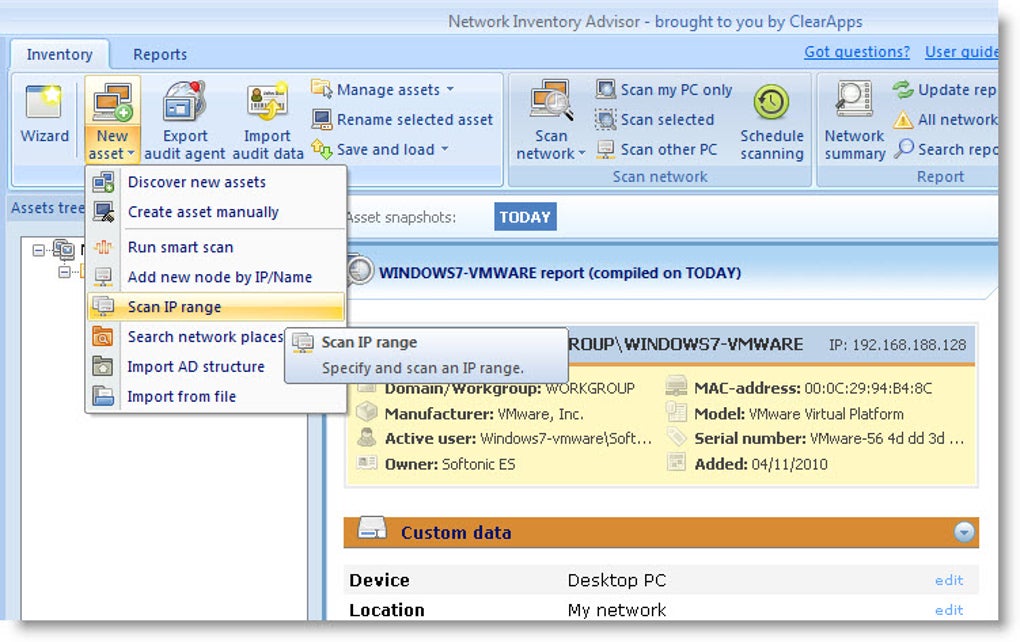The width and height of the screenshot is (1020, 642).
Task: Click Search report magnifier icon
Action: coord(904,148)
